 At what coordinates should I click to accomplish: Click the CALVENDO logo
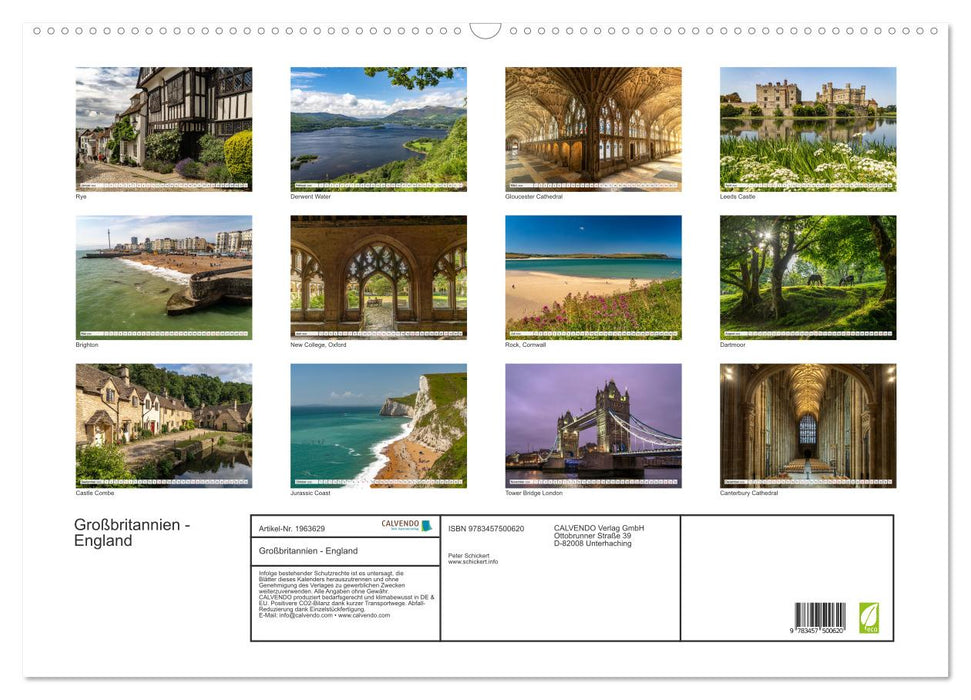407,525
